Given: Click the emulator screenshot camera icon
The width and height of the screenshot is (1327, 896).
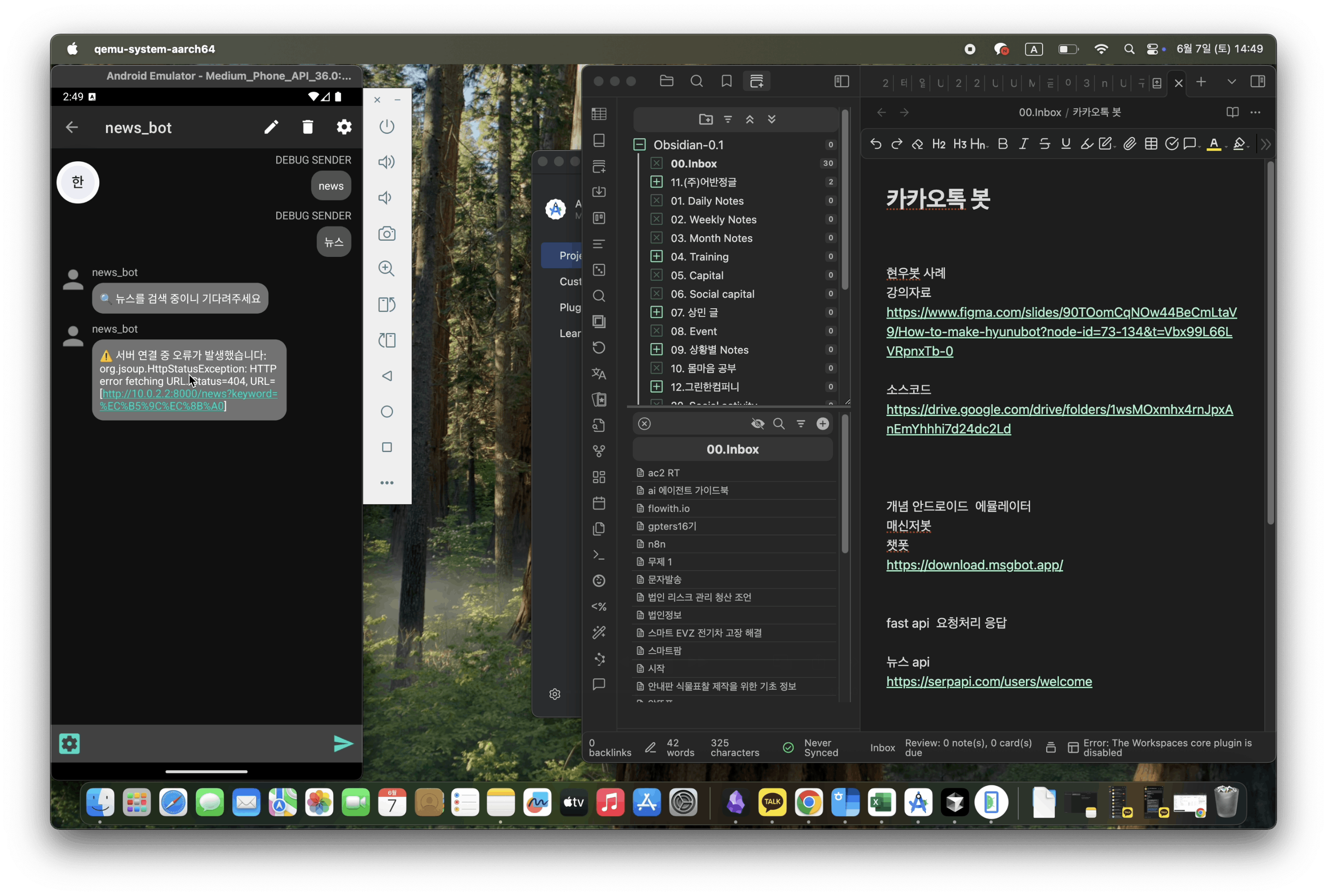Looking at the screenshot, I should [x=387, y=233].
